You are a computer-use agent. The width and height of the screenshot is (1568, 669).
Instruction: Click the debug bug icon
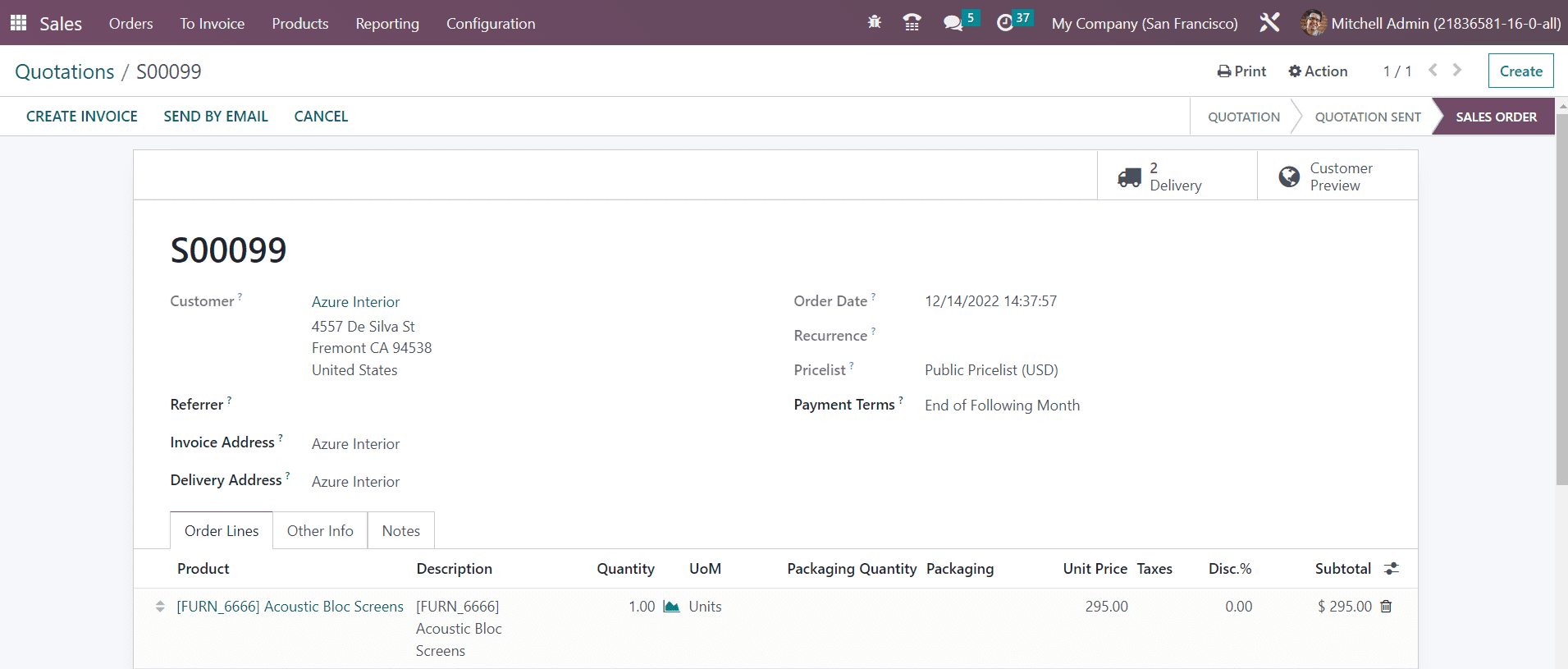point(875,23)
